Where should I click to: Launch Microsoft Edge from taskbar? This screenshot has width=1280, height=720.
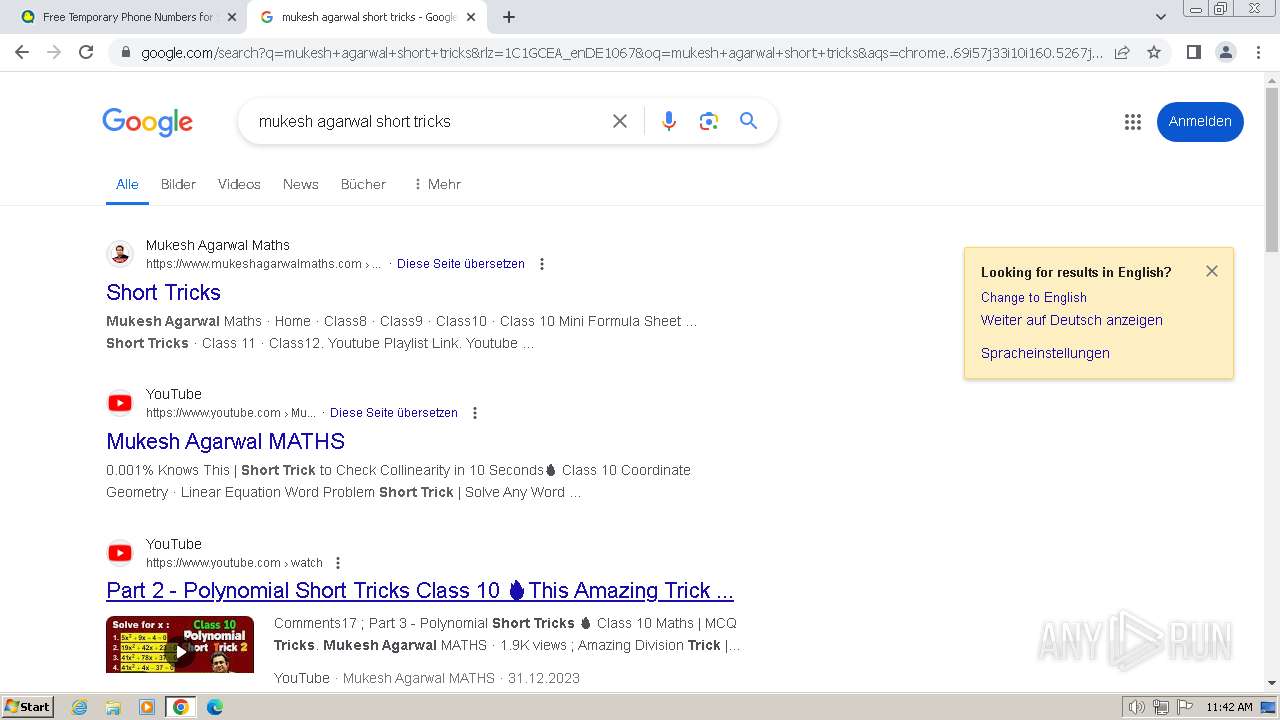coord(215,707)
